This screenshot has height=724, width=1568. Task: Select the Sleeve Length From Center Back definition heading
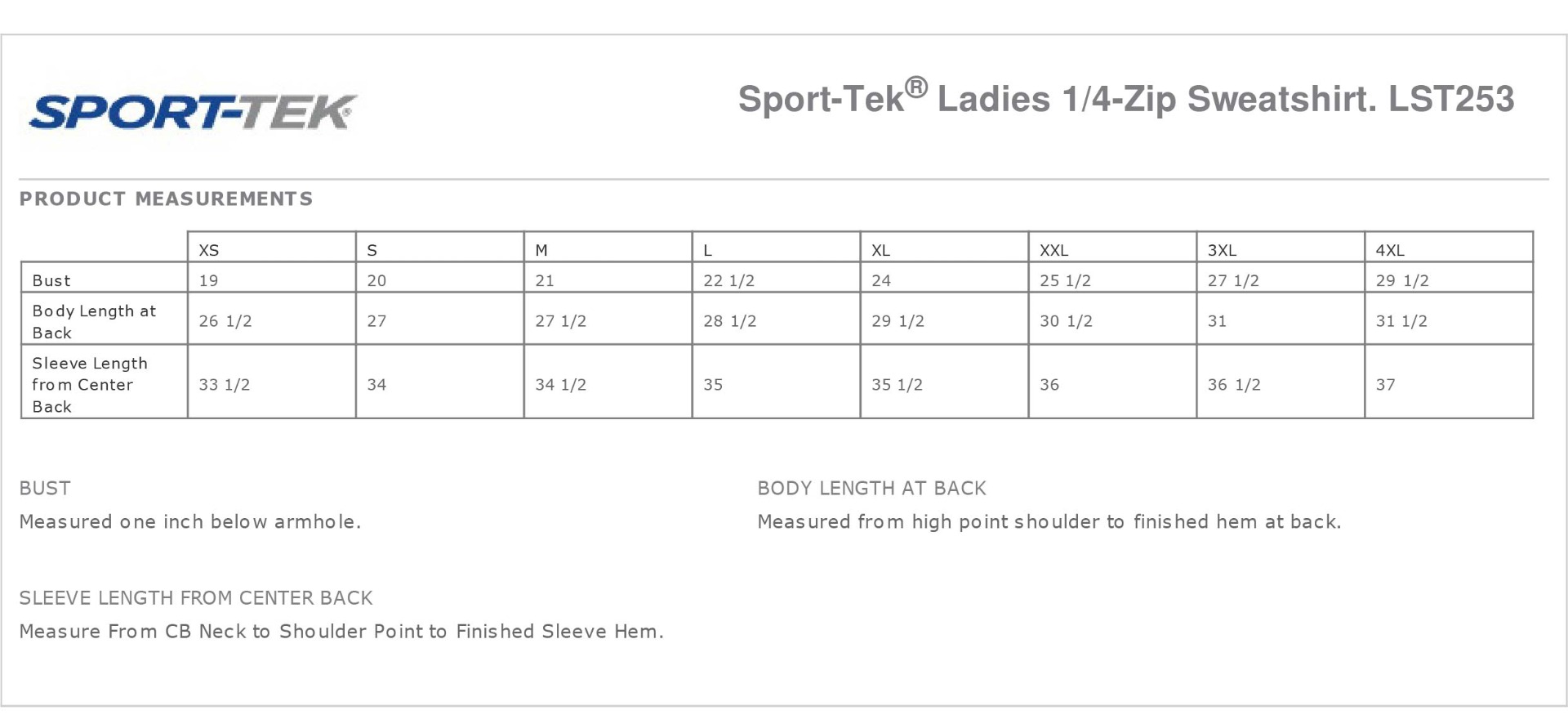[x=196, y=598]
